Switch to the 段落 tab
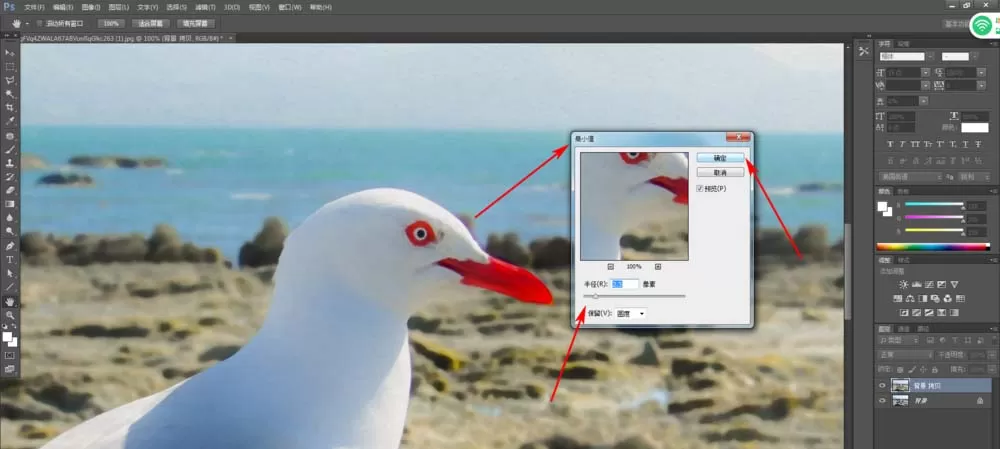The image size is (1000, 449). tap(903, 44)
